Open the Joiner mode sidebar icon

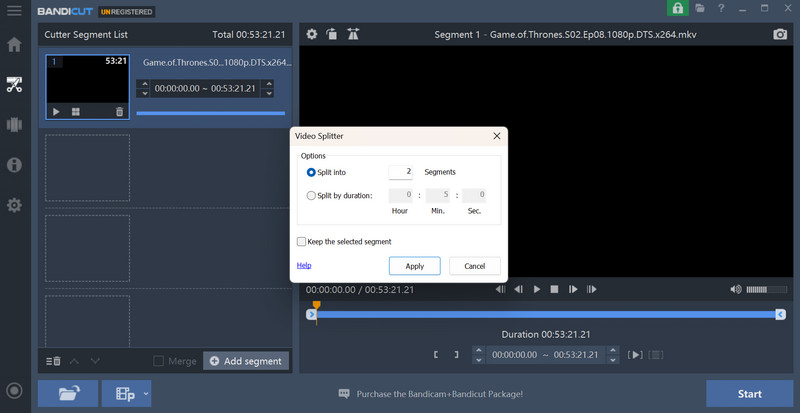(14, 125)
